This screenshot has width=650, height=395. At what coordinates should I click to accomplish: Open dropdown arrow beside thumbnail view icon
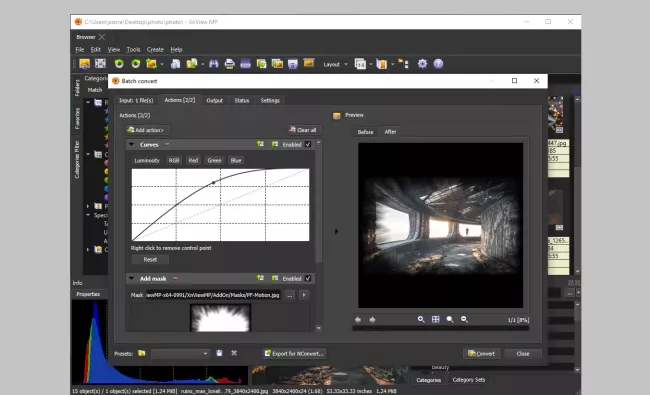click(x=371, y=64)
